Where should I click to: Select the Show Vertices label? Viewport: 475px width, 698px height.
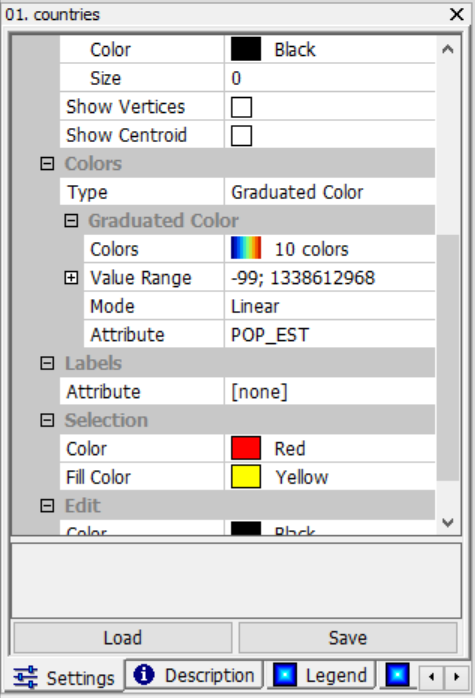point(126,107)
